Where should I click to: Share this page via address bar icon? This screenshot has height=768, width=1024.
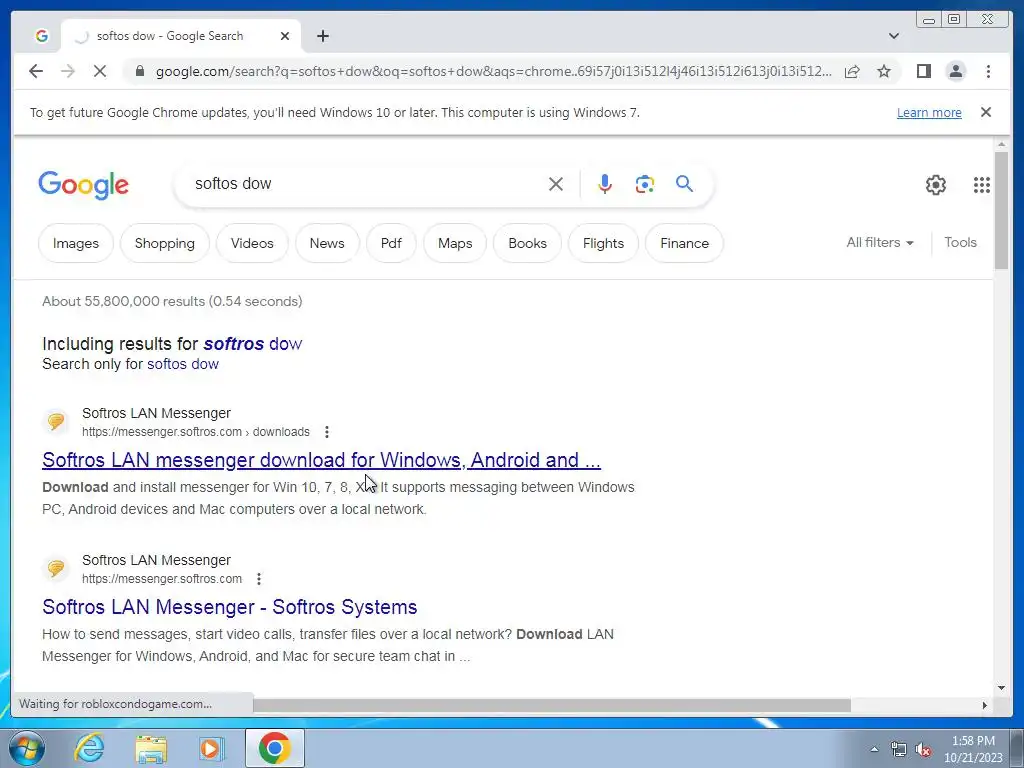point(852,71)
